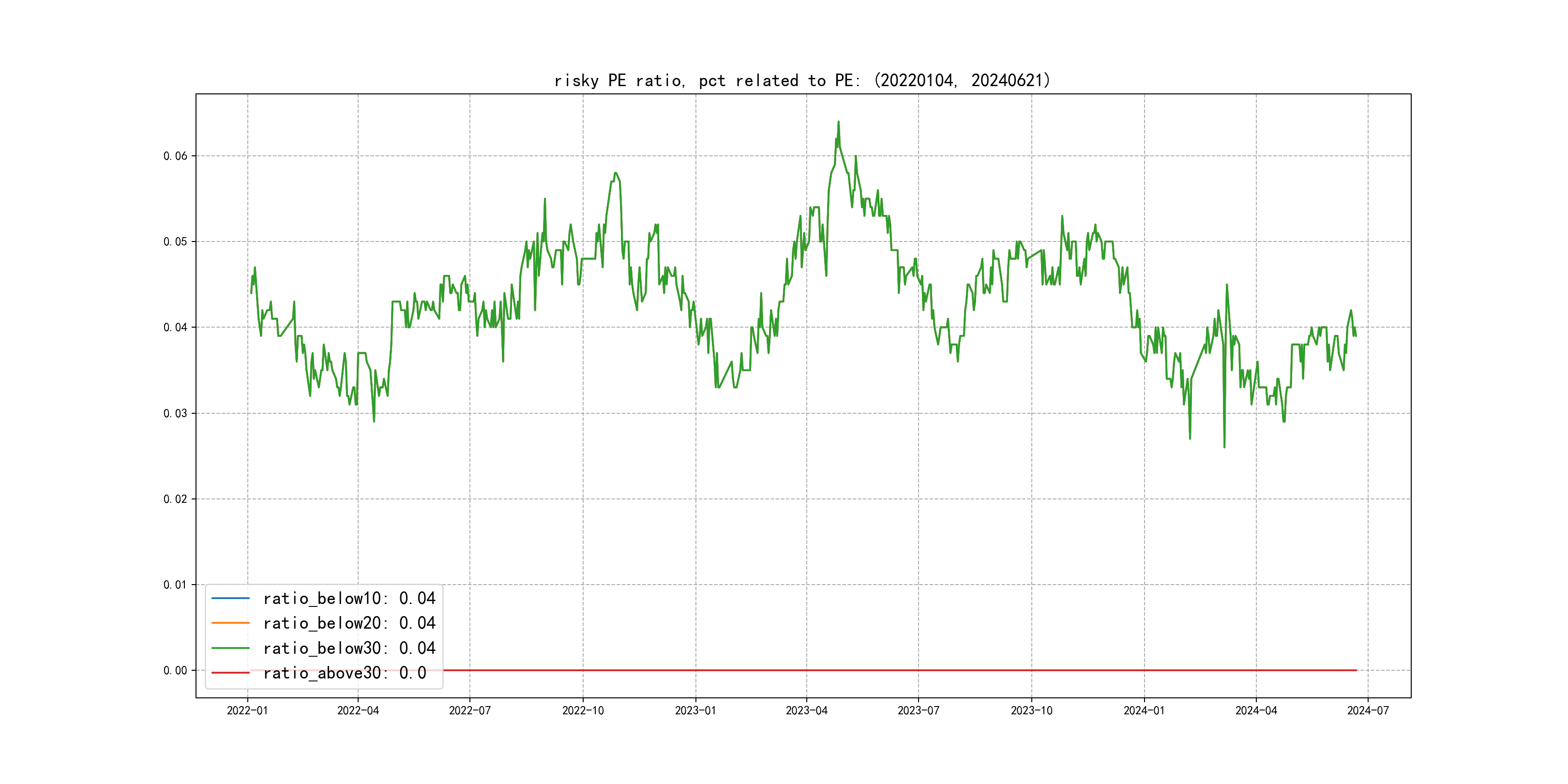
Task: Click the highest peak of the green line
Action: click(838, 122)
